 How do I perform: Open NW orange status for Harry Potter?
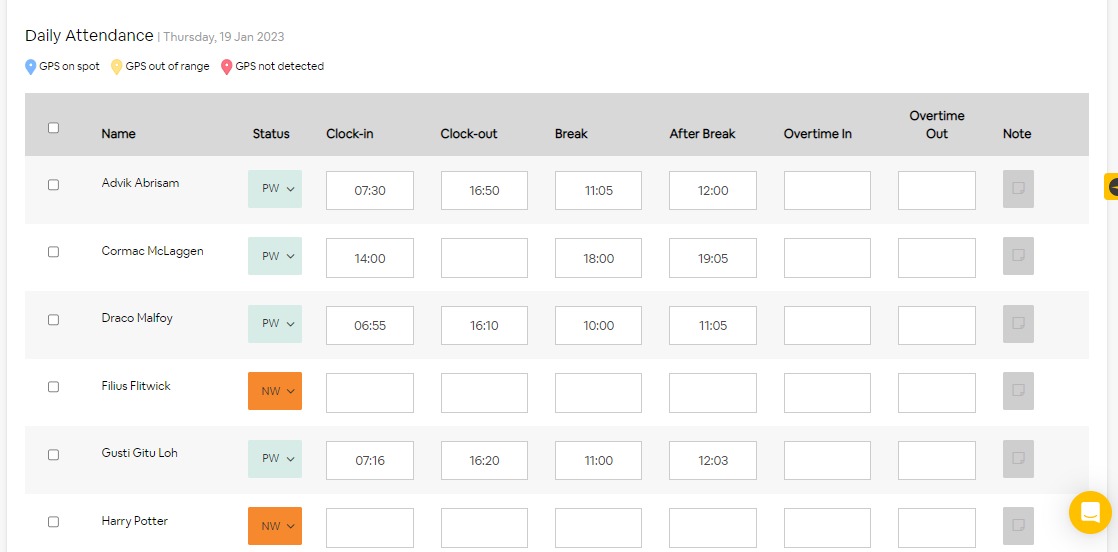tap(275, 526)
